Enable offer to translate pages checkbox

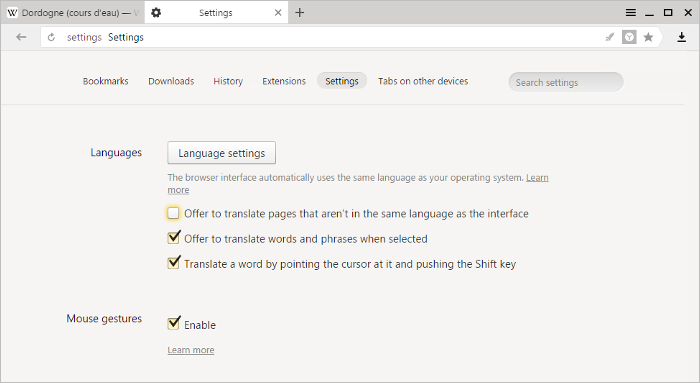173,213
